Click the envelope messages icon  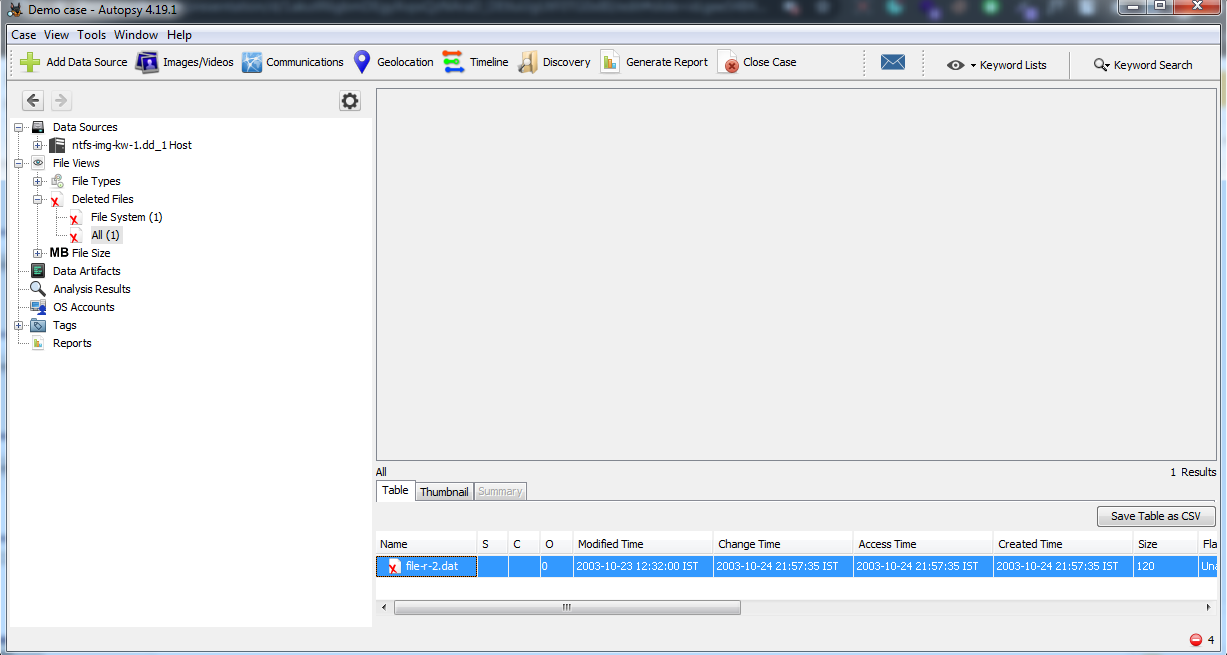pyautogui.click(x=893, y=62)
